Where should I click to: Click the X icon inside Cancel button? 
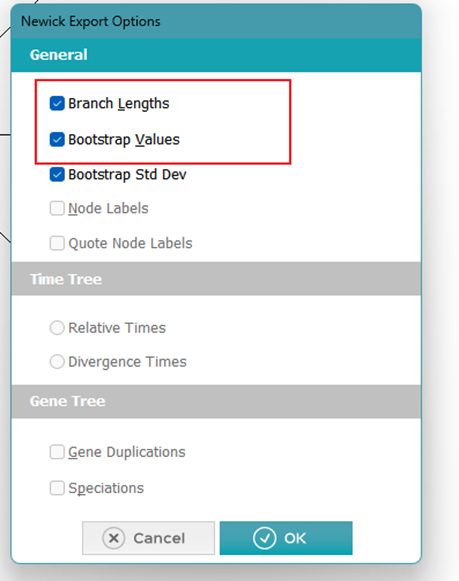tap(114, 538)
